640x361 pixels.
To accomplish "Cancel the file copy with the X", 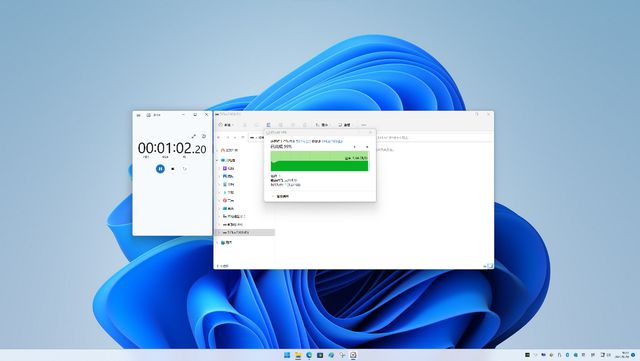I will pos(367,147).
